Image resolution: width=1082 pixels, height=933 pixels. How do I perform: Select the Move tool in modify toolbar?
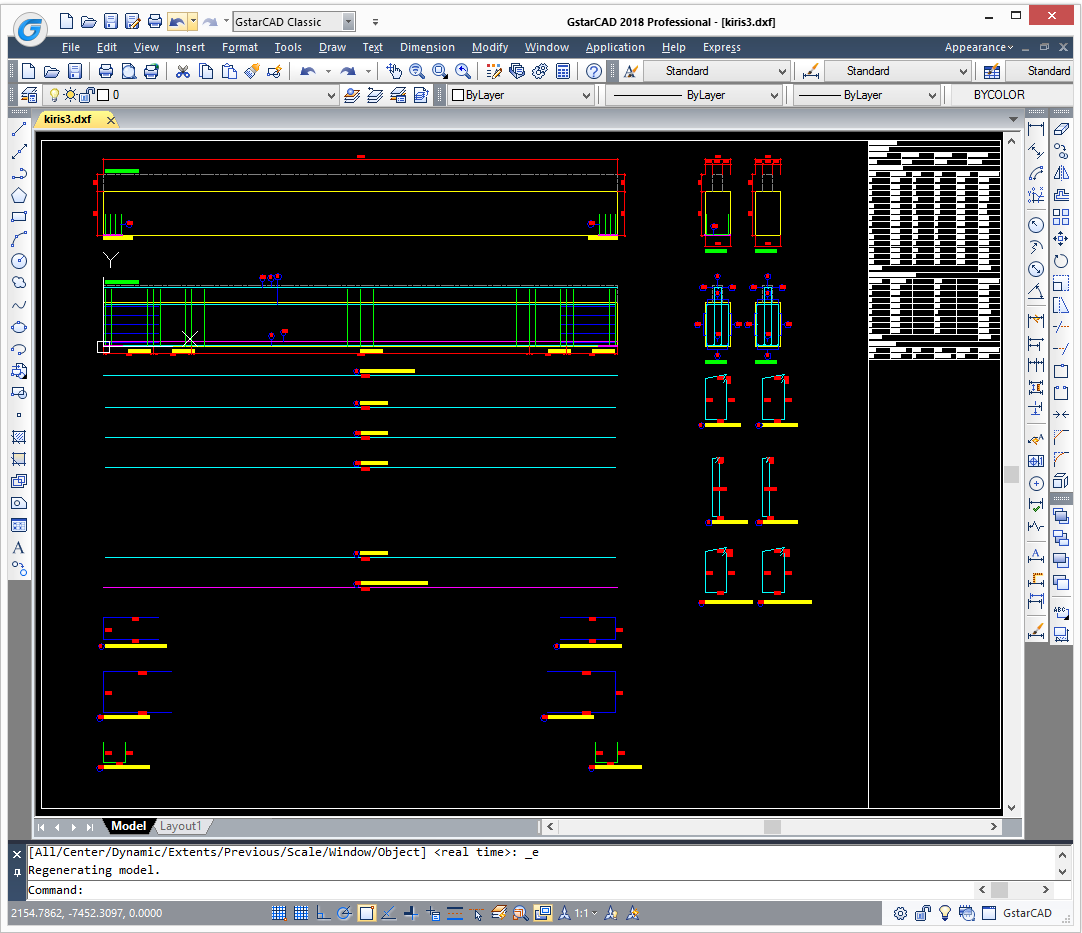(x=1061, y=239)
